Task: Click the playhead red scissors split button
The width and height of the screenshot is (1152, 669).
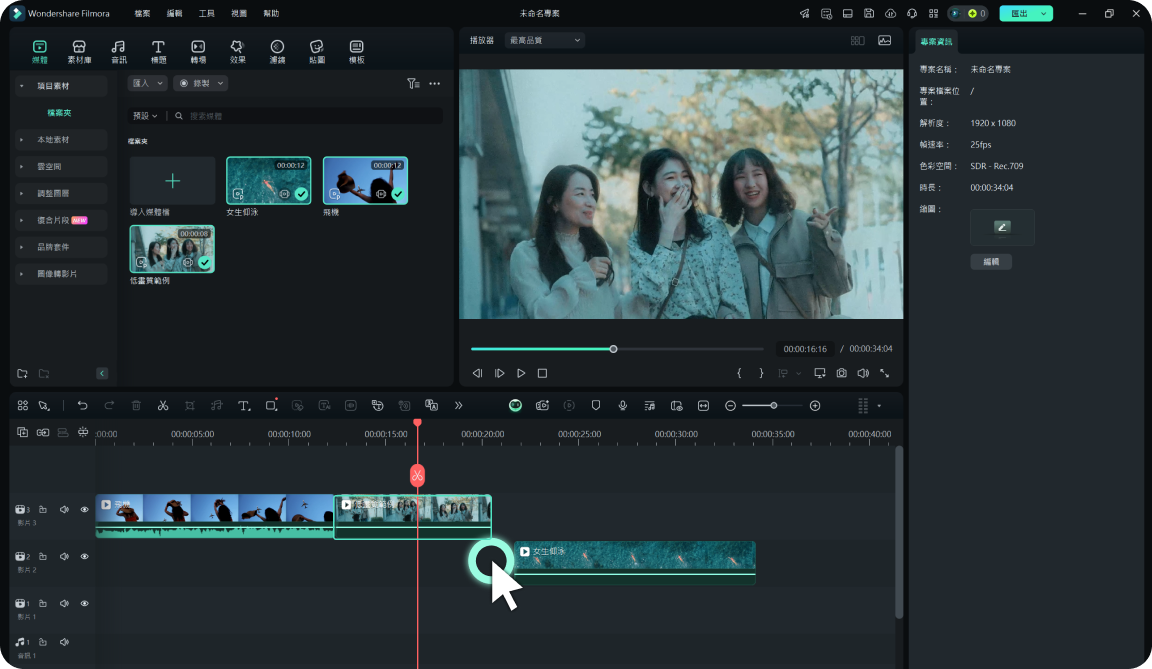Action: tap(417, 476)
